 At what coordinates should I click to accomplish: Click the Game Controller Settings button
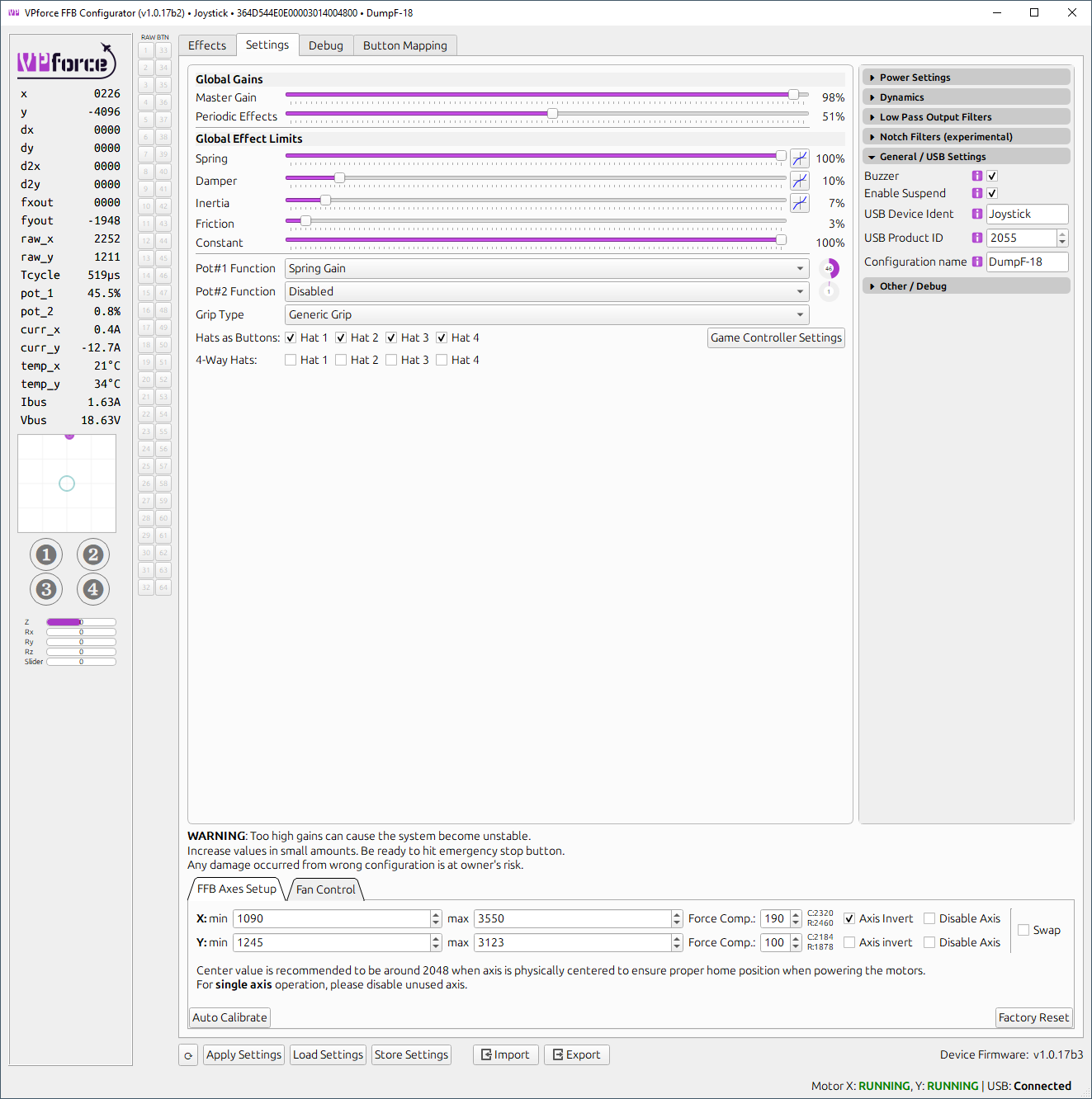pos(775,337)
